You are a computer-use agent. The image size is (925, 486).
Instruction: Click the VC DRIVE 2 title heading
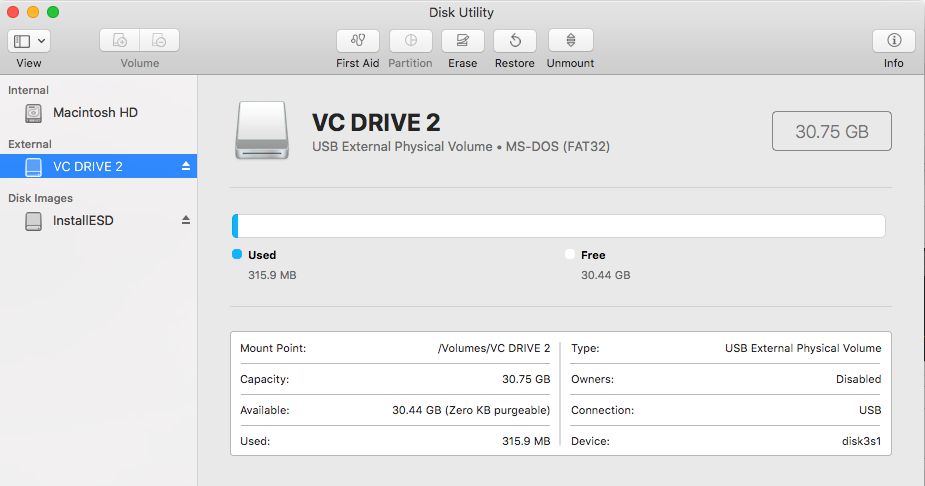point(376,123)
